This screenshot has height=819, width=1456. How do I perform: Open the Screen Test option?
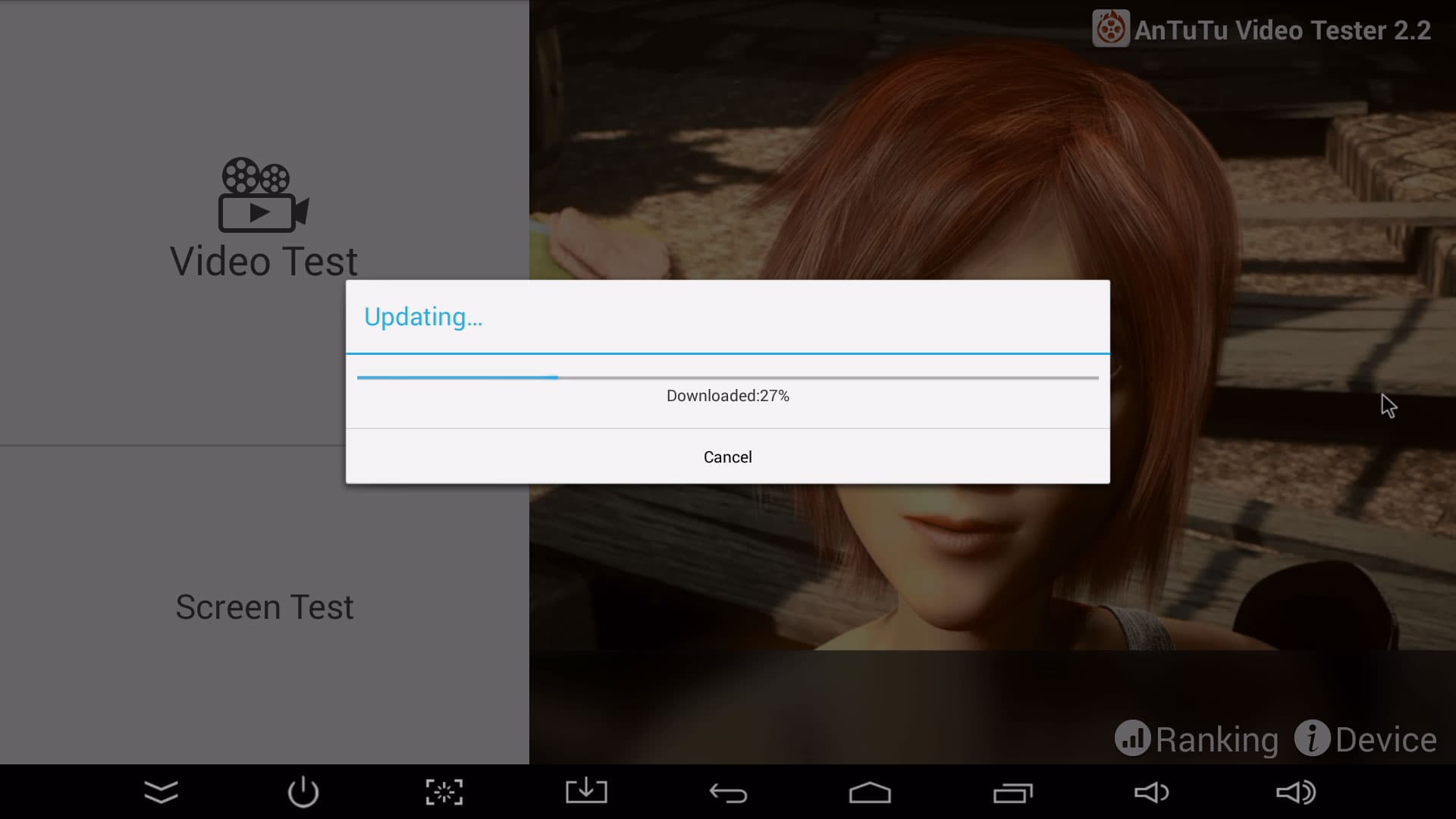264,607
